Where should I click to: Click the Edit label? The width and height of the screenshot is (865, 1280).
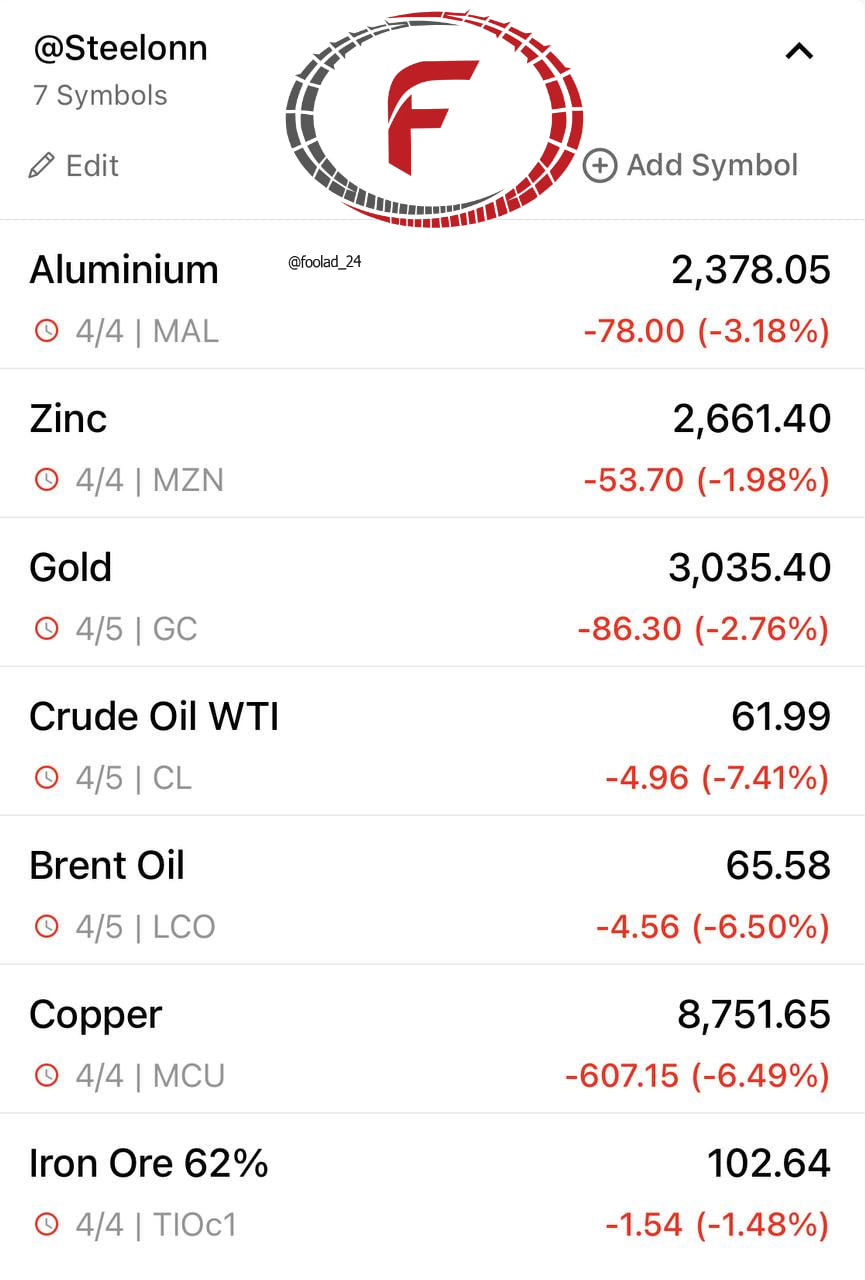[x=92, y=165]
